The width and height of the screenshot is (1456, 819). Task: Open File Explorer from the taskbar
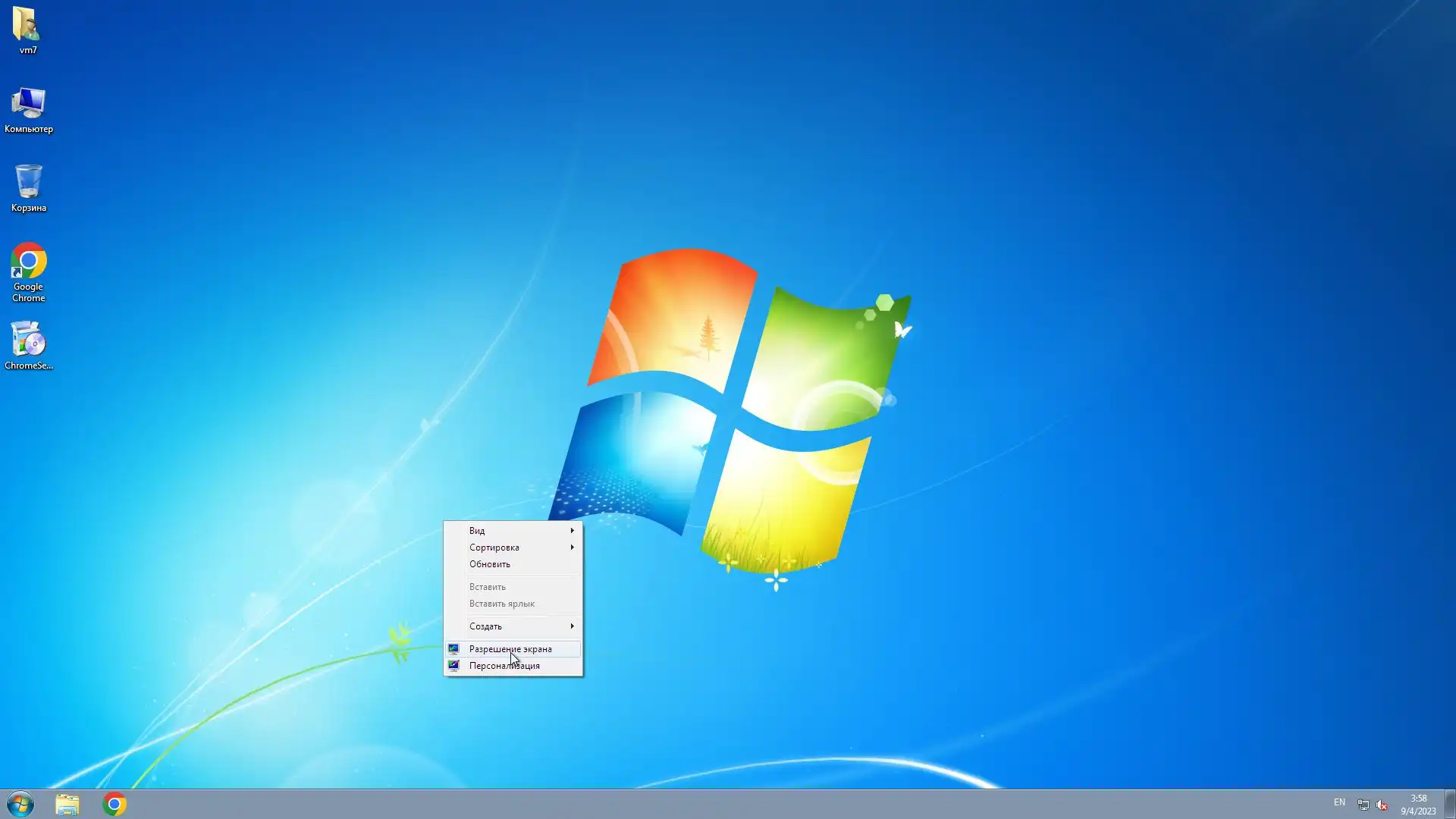coord(67,804)
